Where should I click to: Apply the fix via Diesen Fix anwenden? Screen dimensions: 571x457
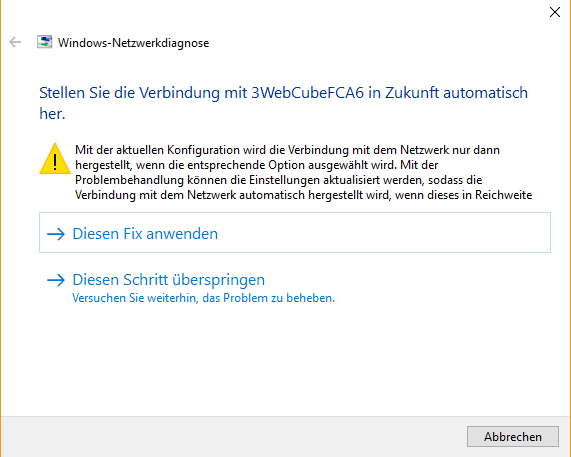[145, 234]
